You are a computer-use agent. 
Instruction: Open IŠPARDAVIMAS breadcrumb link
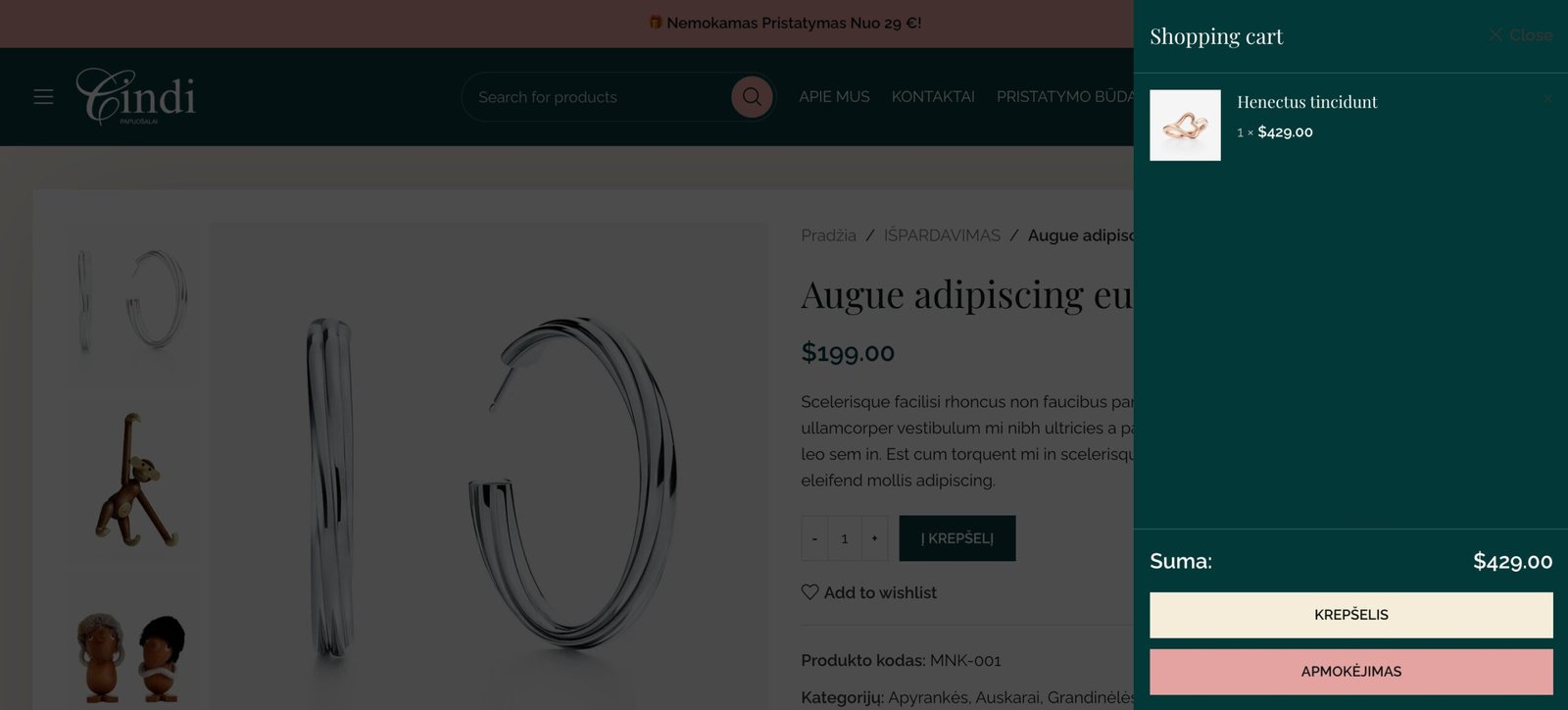click(942, 235)
